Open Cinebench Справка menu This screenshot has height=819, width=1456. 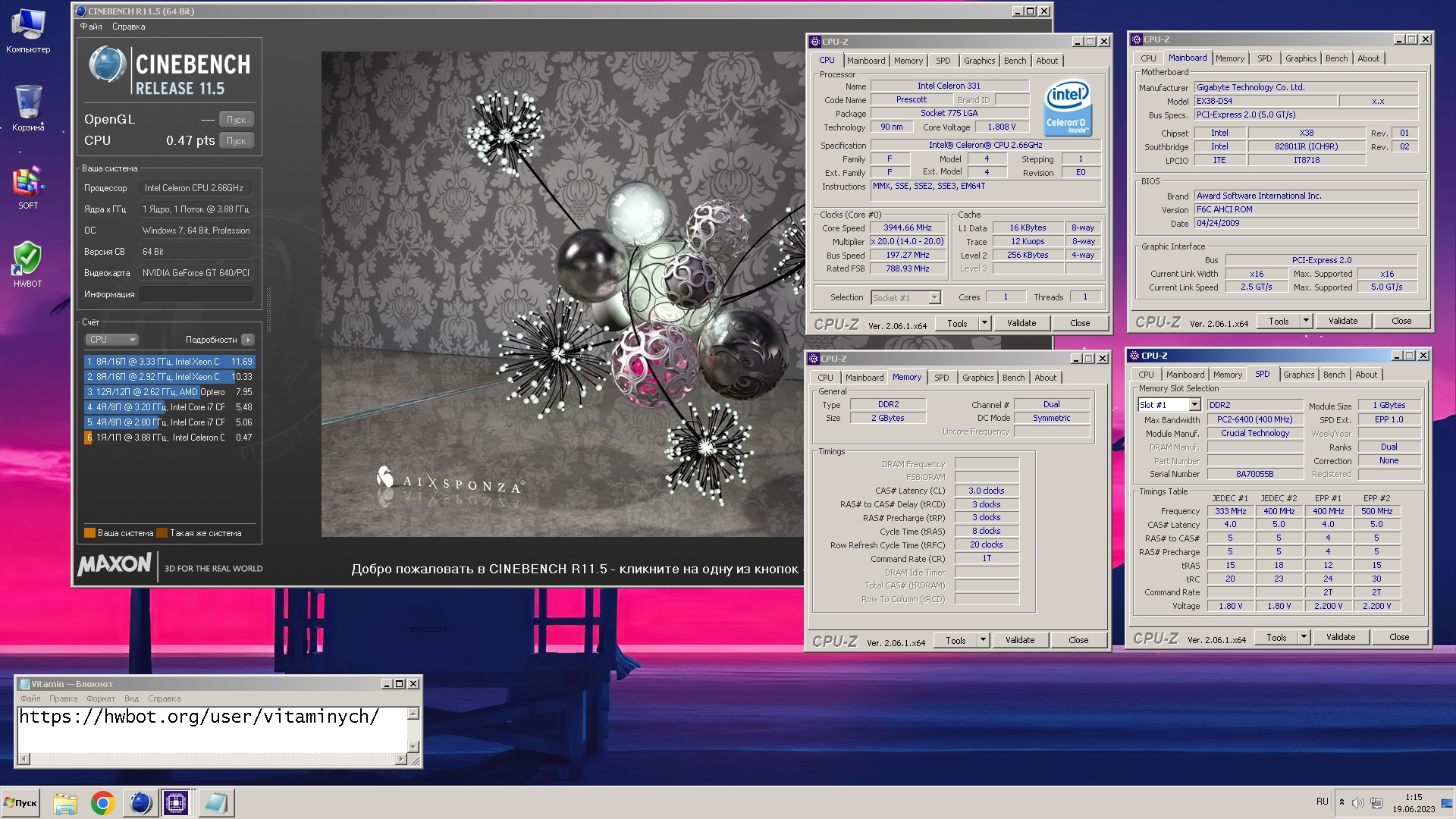[x=128, y=27]
